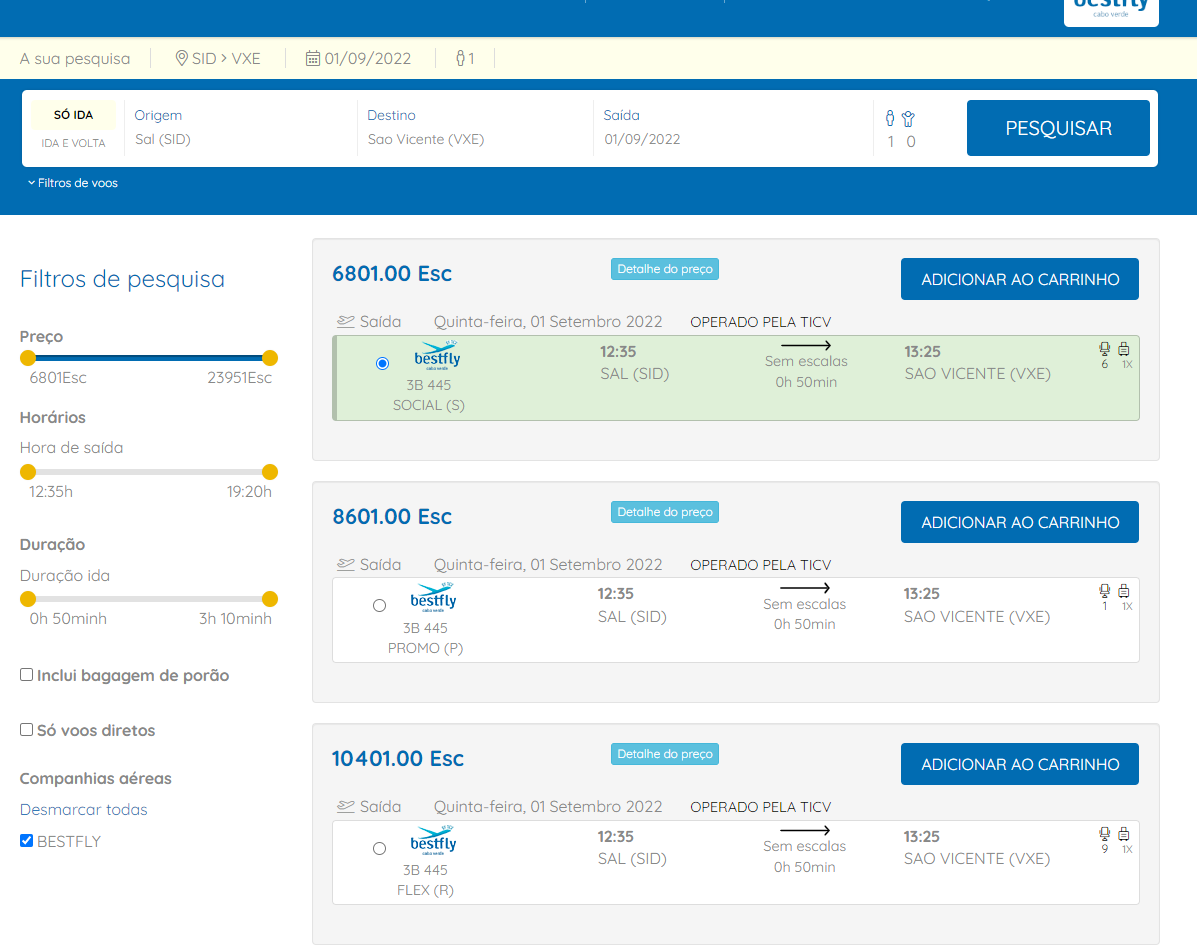Select the SÓ IDA trip type tab
The image size is (1197, 945).
(x=73, y=114)
